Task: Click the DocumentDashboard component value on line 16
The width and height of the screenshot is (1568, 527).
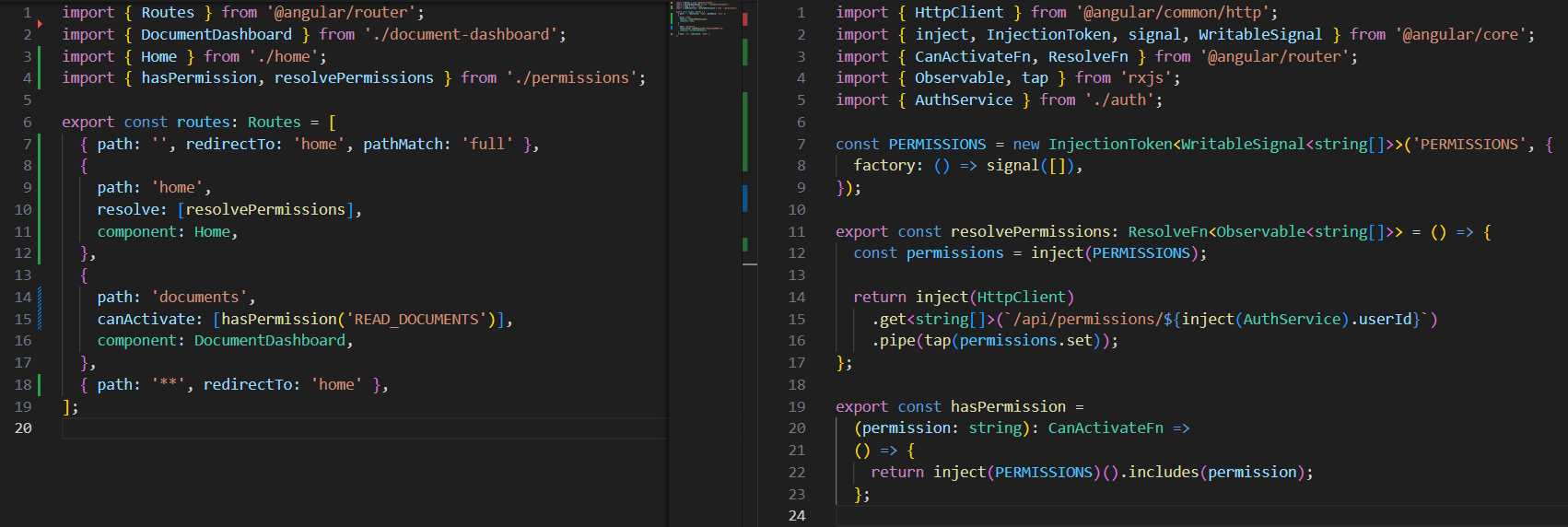Action: point(269,341)
